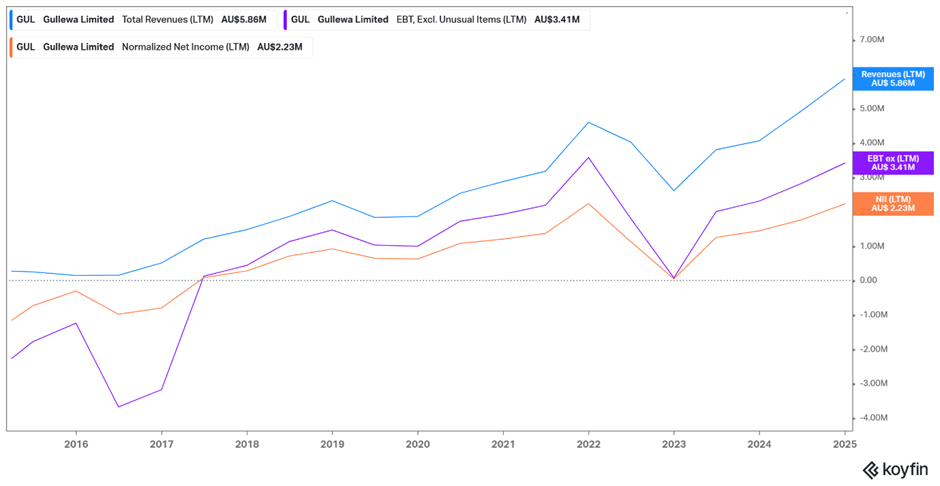Select the EBT, Excl. Unusual Items legend entry

(x=436, y=19)
